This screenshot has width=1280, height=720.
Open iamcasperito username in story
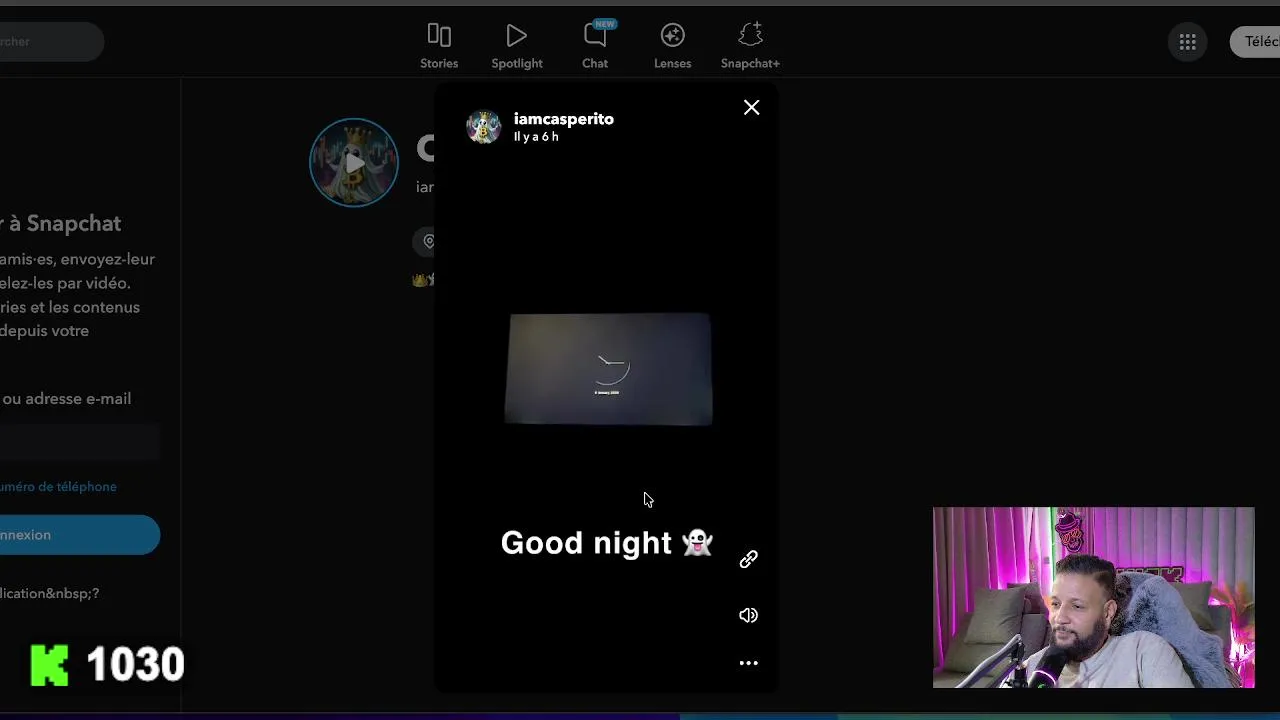pyautogui.click(x=564, y=119)
